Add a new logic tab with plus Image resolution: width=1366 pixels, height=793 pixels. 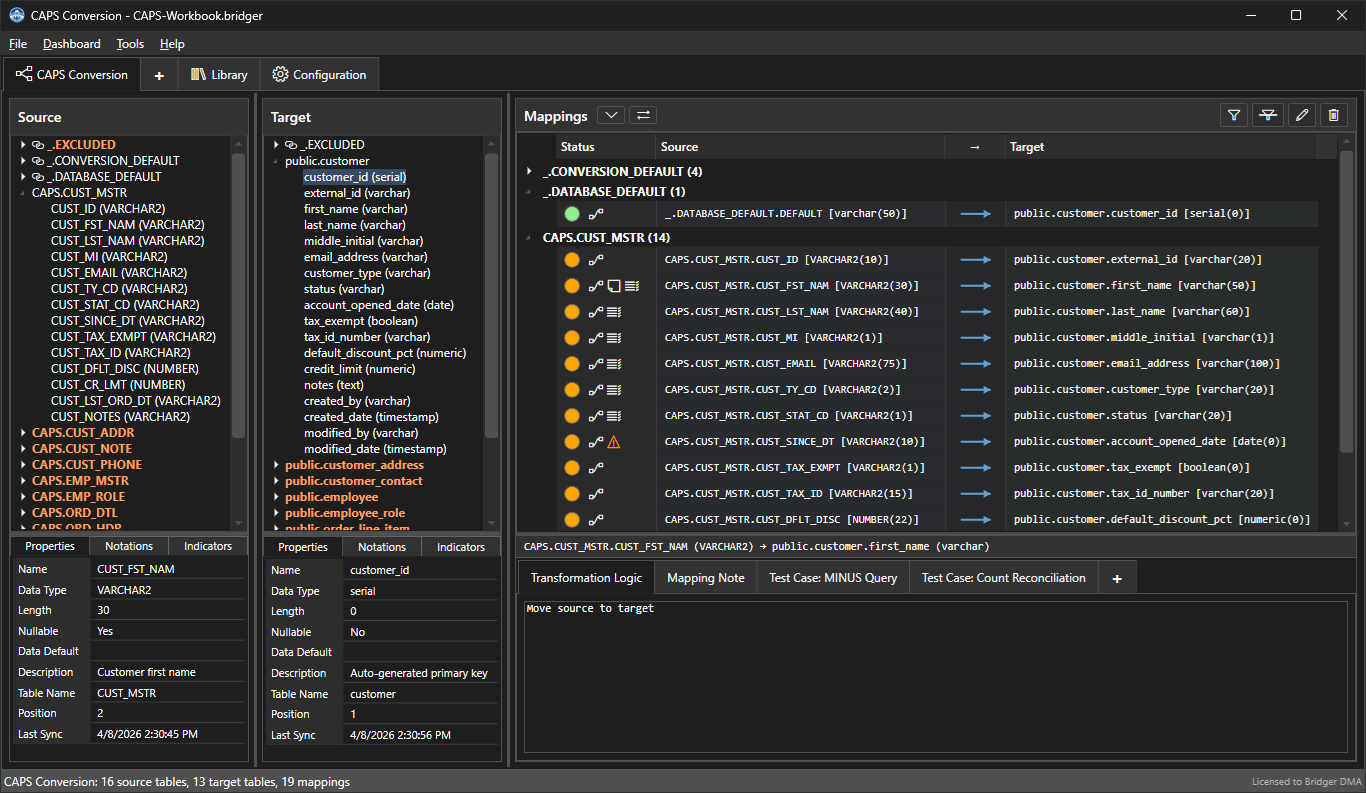[1117, 578]
